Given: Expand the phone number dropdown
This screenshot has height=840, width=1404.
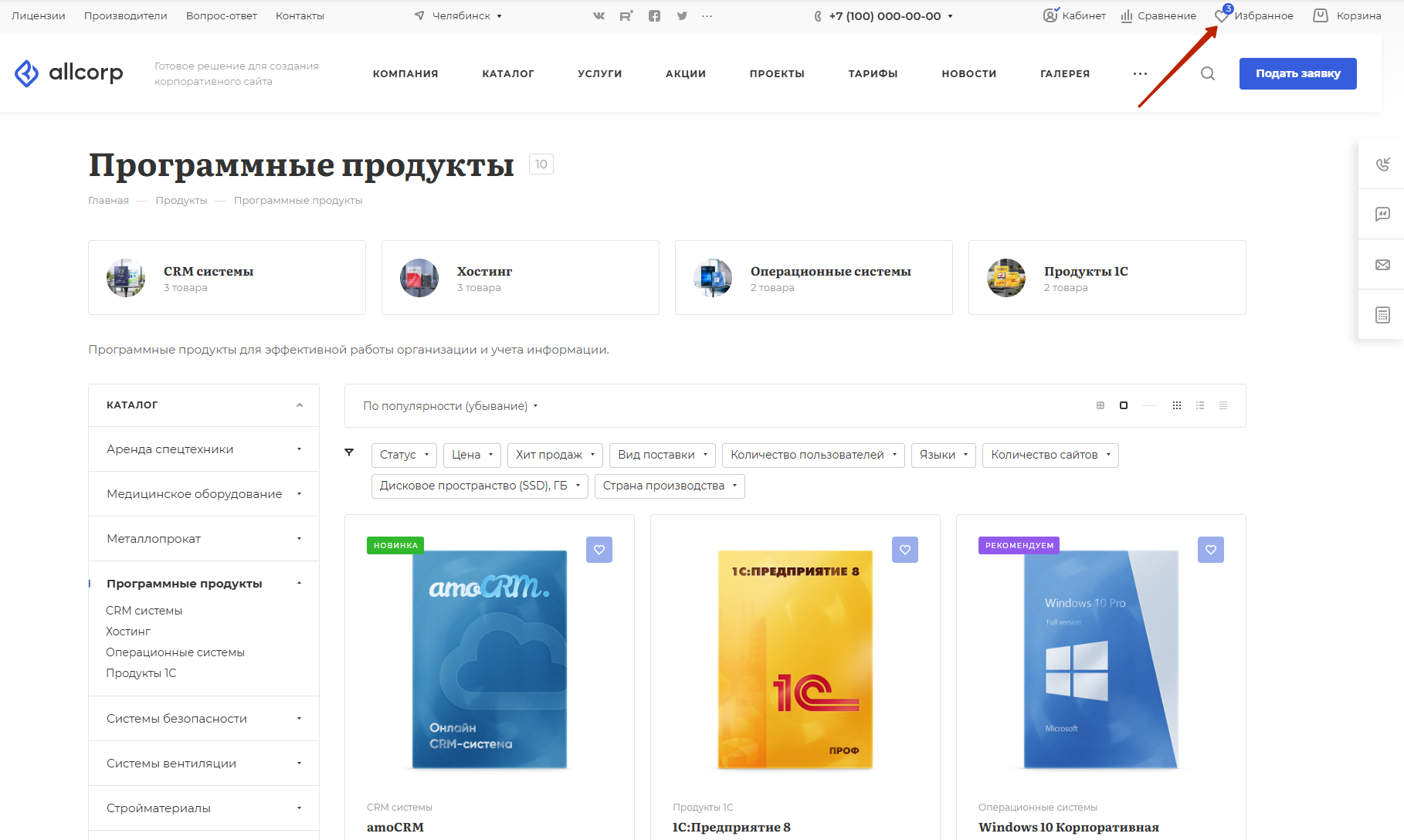Looking at the screenshot, I should (950, 15).
